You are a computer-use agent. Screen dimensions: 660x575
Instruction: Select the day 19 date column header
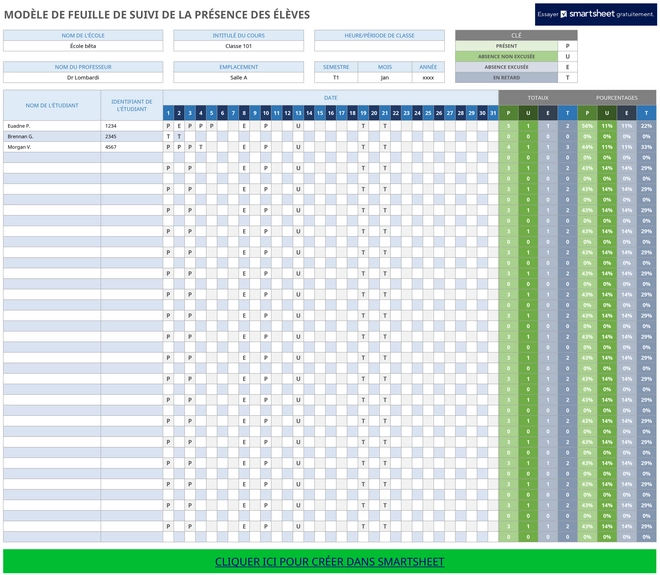tap(363, 113)
